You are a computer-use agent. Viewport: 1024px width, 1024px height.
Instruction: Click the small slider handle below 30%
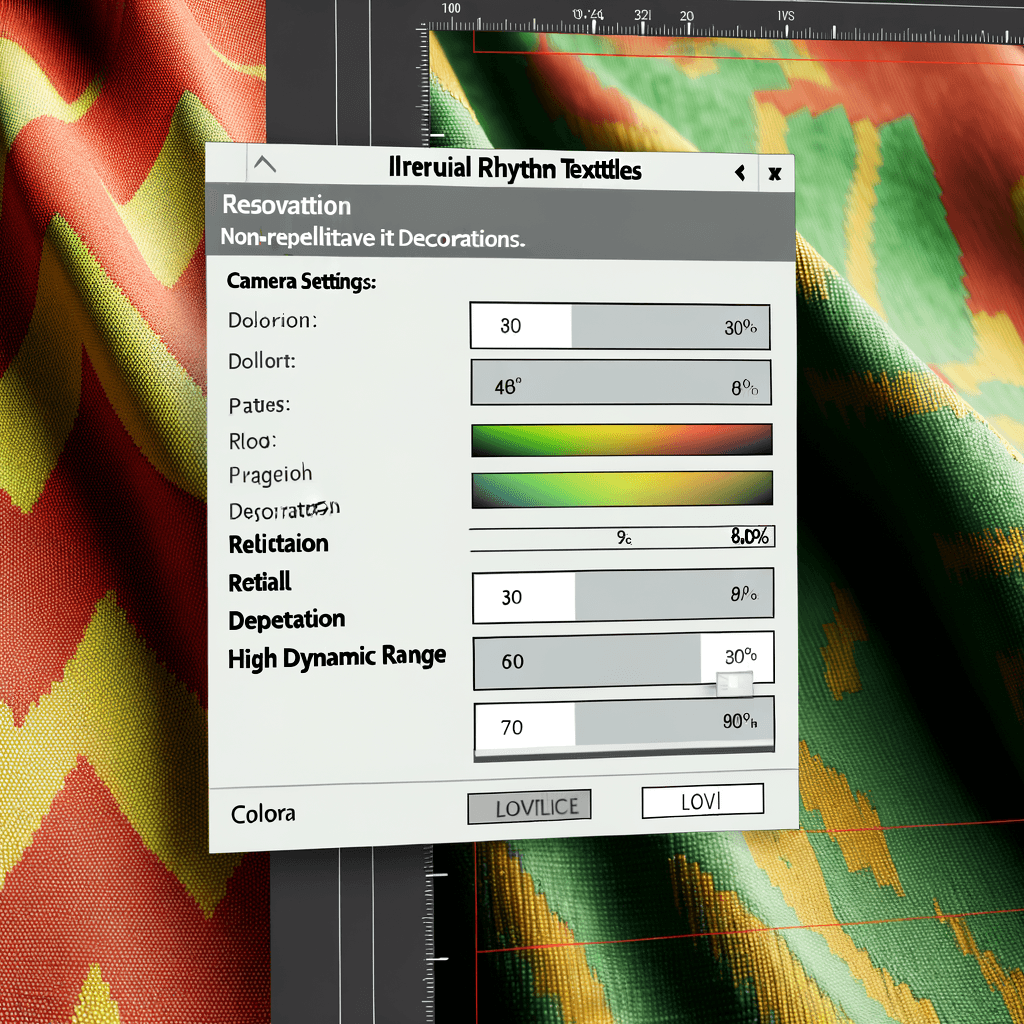734,684
